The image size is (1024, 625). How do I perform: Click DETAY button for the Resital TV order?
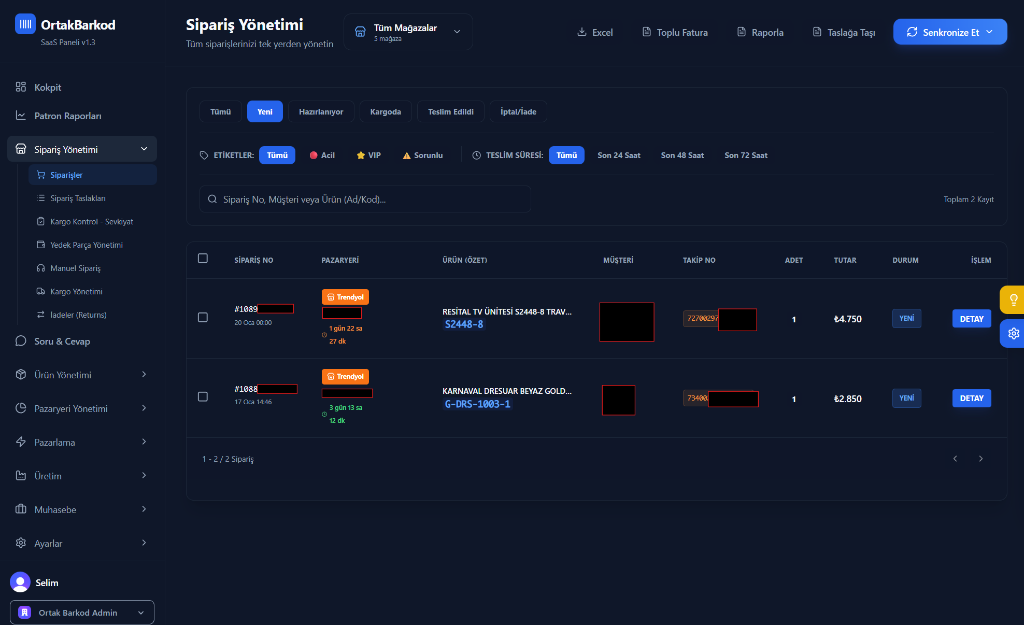(x=971, y=319)
